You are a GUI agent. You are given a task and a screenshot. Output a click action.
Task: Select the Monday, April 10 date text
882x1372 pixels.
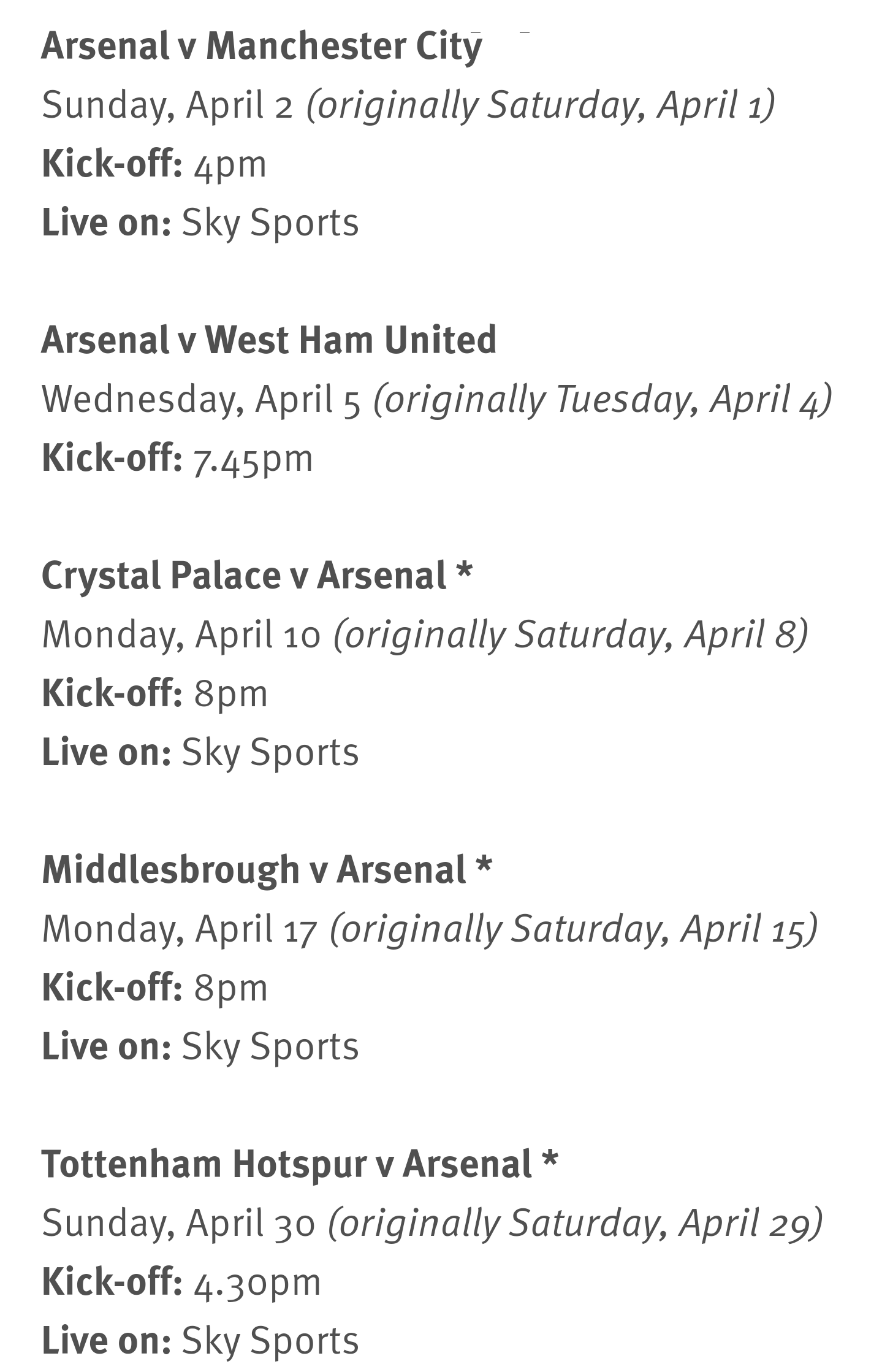pyautogui.click(x=181, y=635)
